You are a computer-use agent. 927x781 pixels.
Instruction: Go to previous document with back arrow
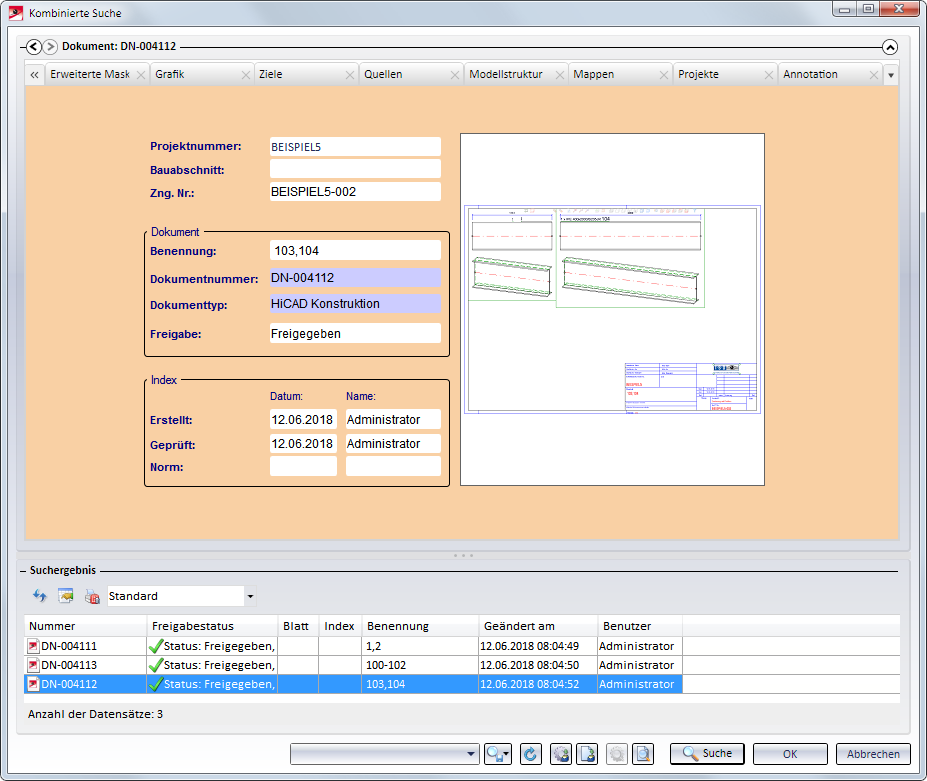[34, 46]
